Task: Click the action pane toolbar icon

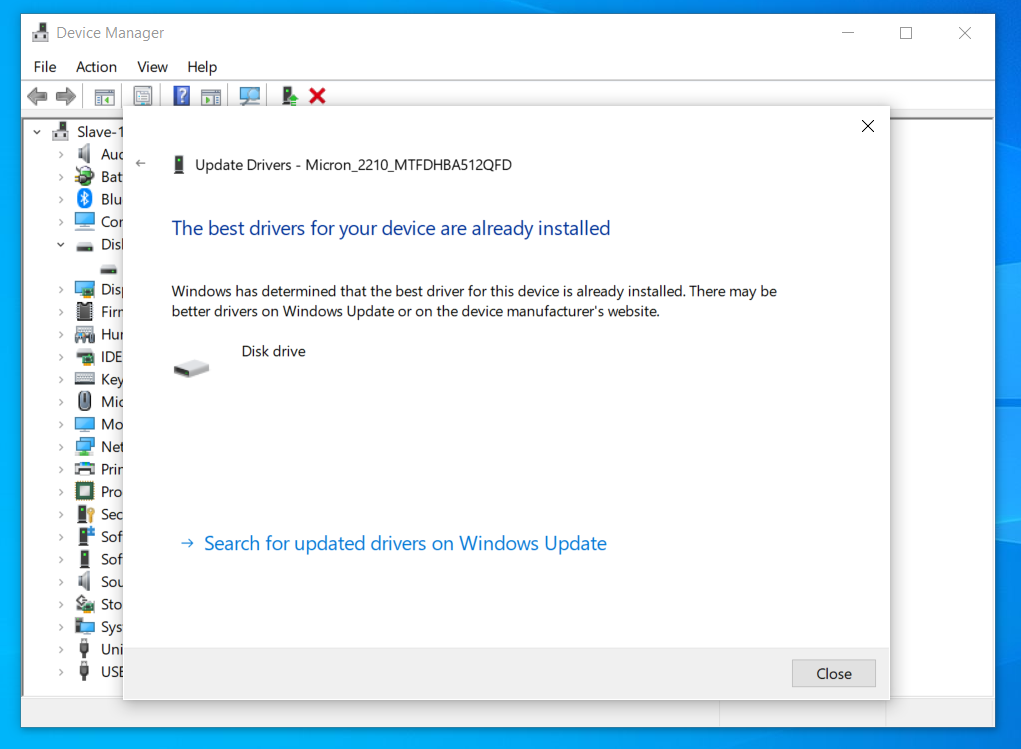Action: 211,97
